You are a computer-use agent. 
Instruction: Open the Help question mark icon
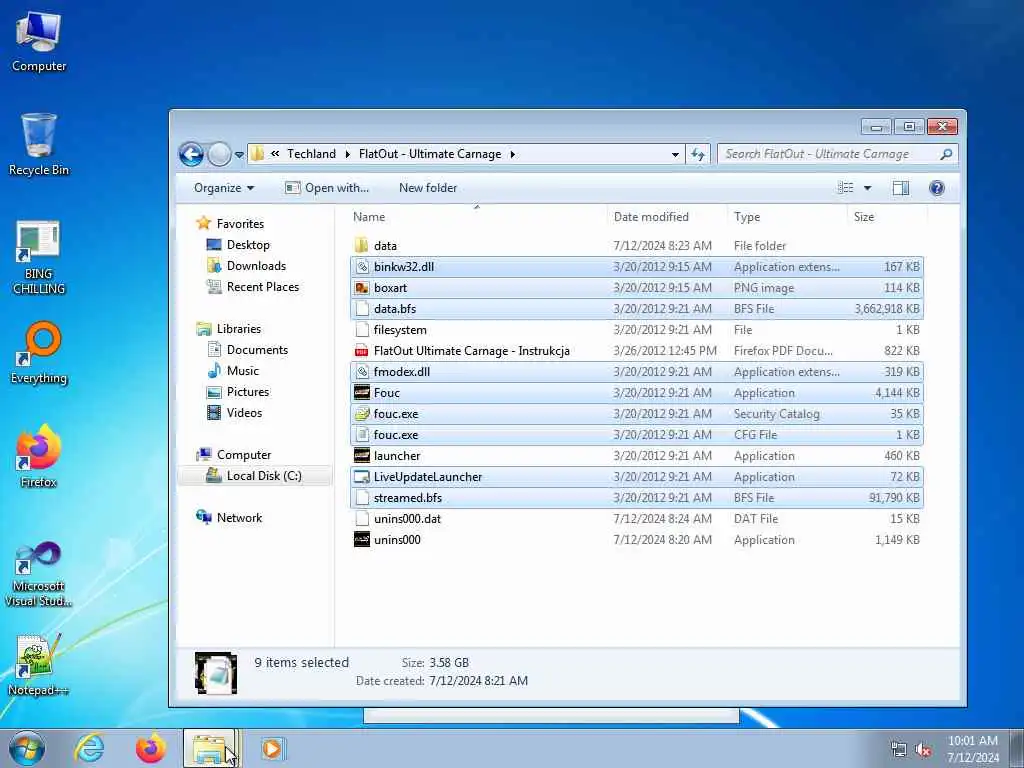(x=936, y=188)
